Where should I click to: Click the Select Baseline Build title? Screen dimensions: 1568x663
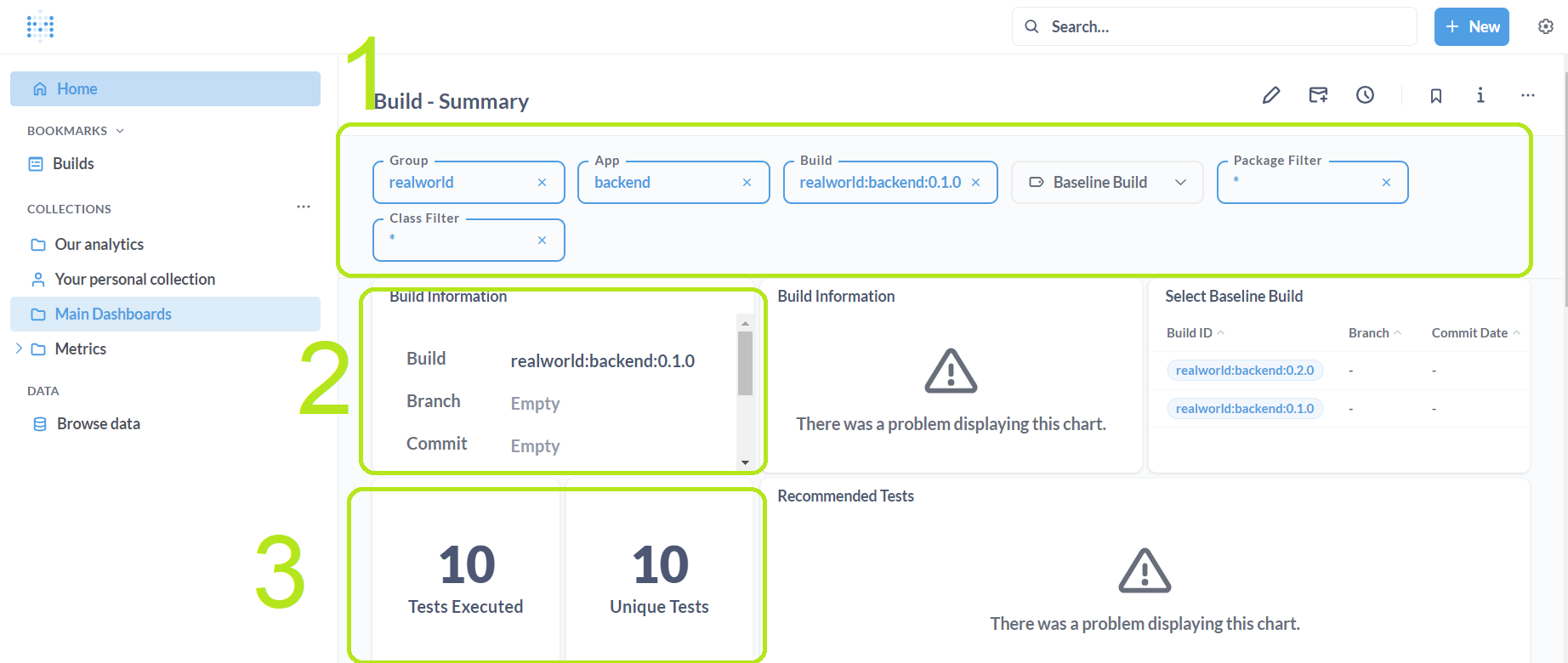pos(1234,297)
